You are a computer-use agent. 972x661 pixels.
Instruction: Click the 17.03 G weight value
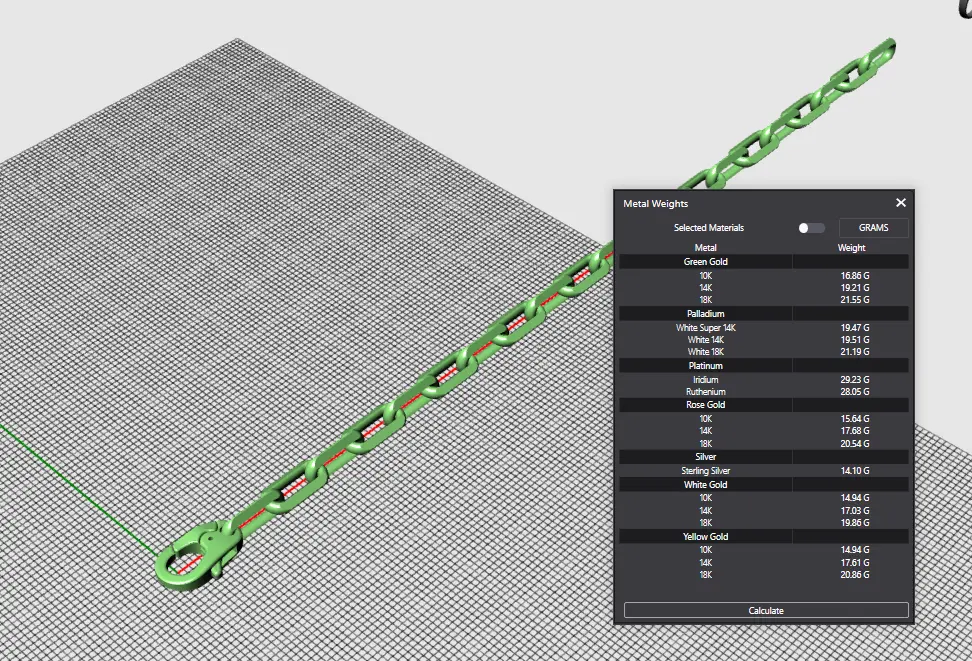click(x=855, y=511)
